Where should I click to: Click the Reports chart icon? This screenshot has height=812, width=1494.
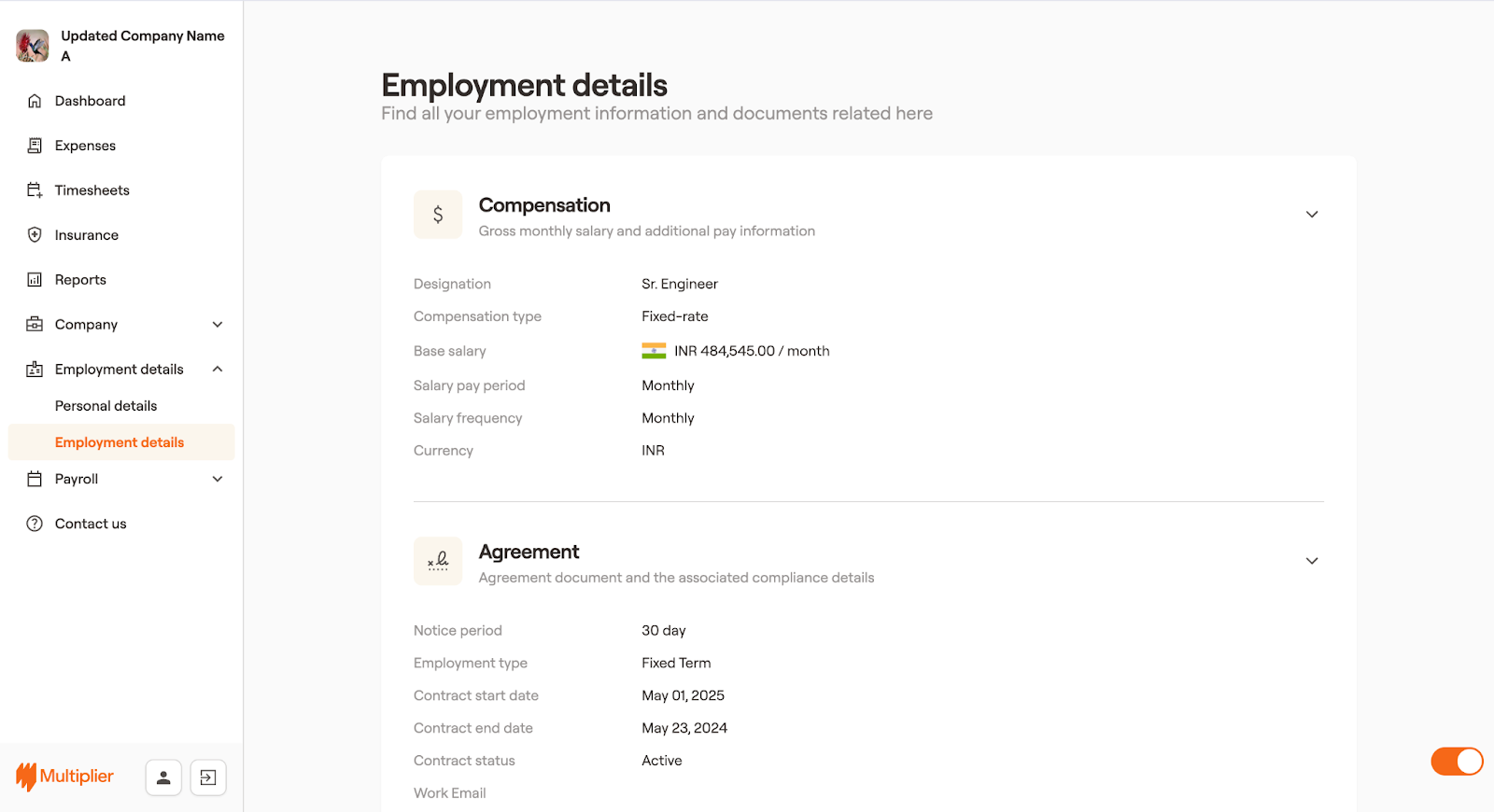click(35, 280)
